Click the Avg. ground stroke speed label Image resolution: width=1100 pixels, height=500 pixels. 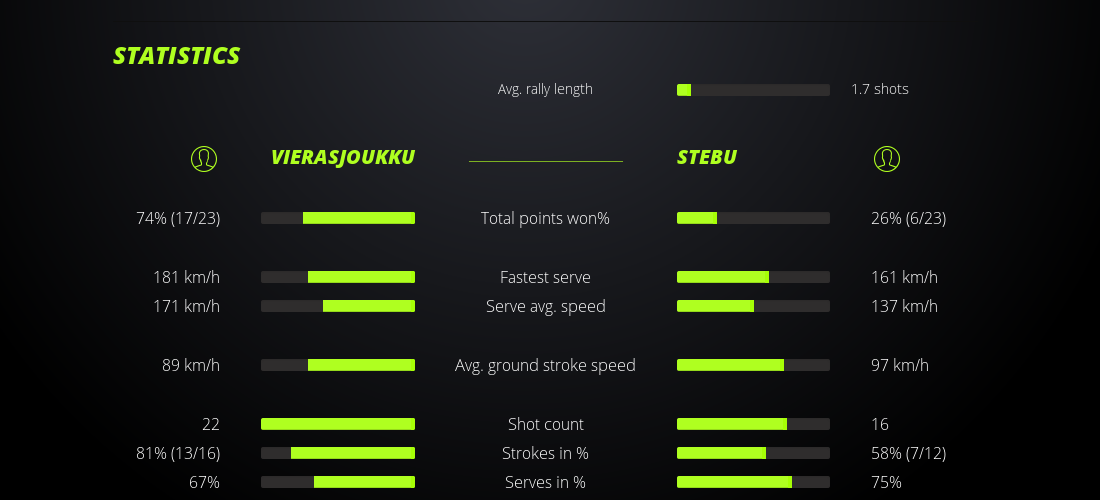(545, 365)
